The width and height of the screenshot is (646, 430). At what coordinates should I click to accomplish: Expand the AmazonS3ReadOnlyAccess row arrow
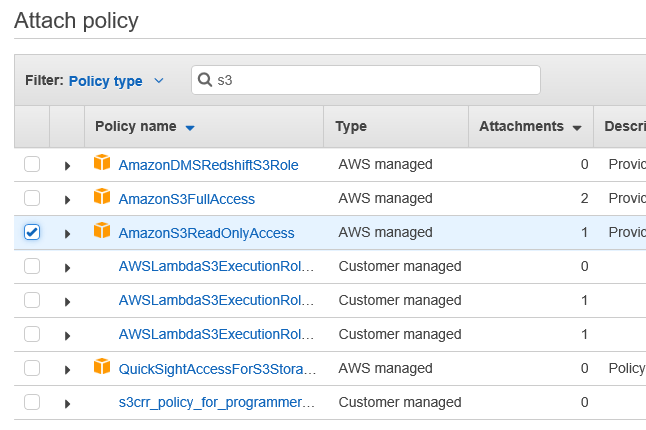pyautogui.click(x=67, y=233)
